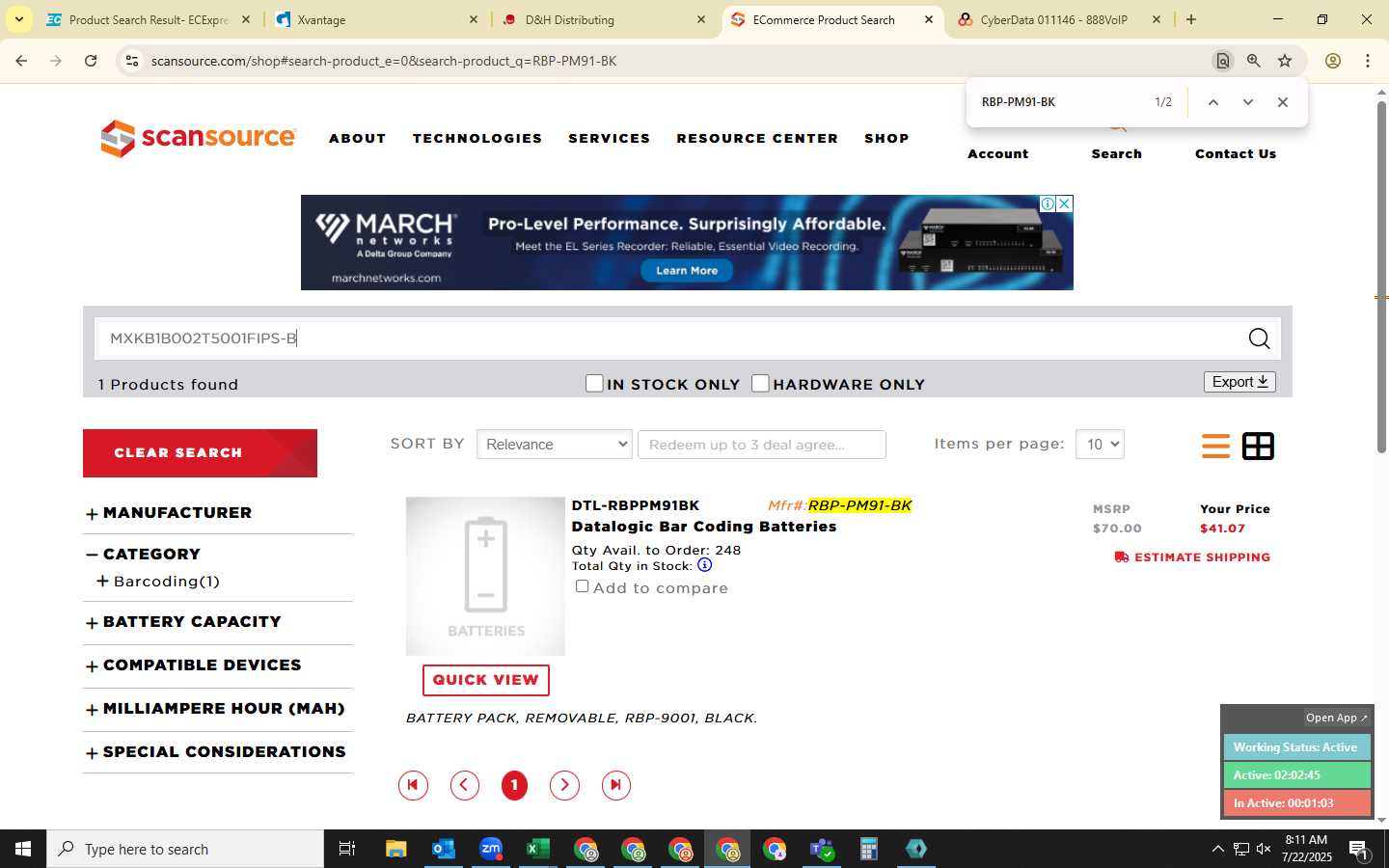Enable HARDWARE ONLY checkbox
This screenshot has width=1389, height=868.
(760, 384)
